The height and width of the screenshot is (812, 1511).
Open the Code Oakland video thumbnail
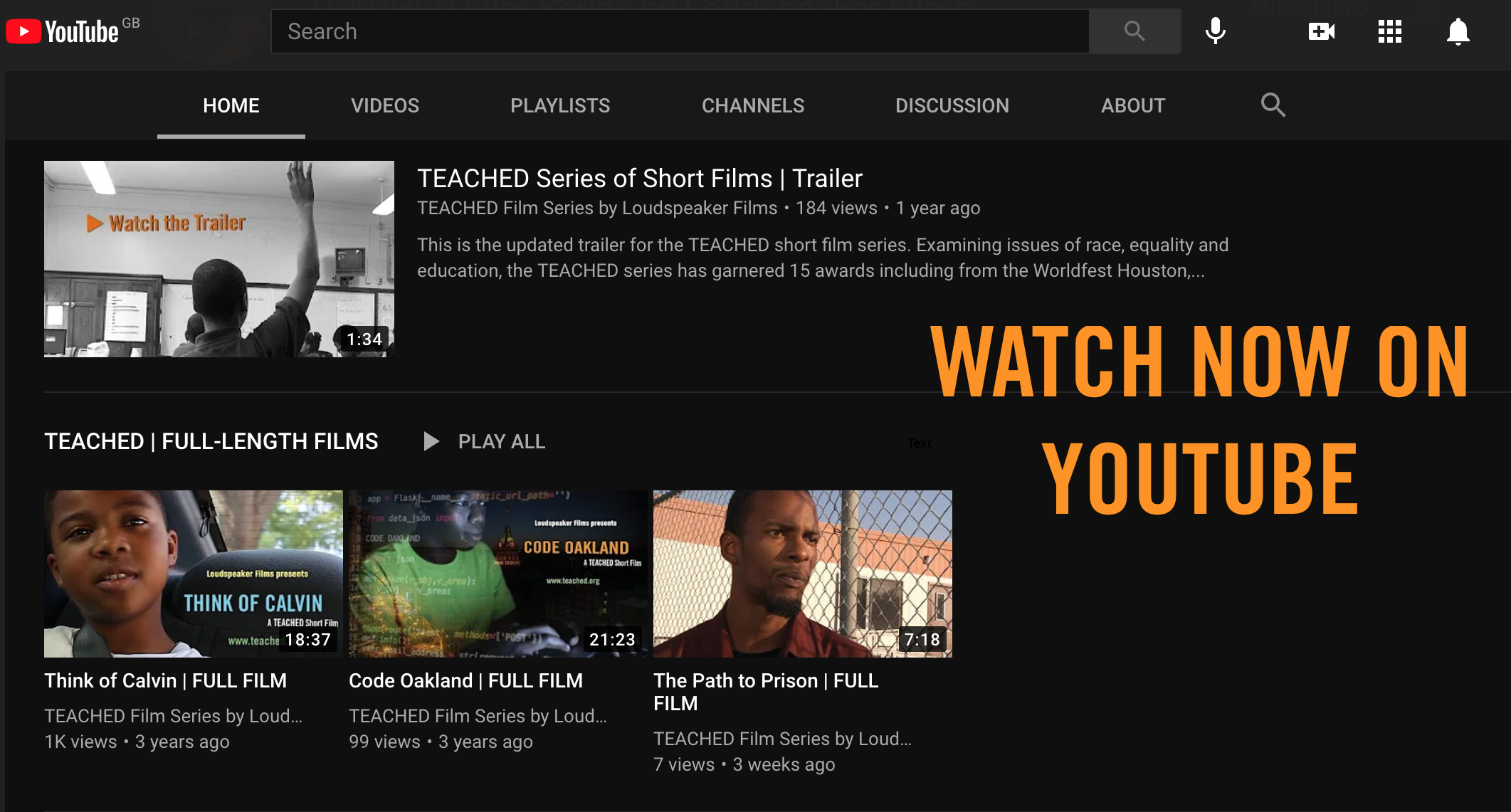tap(498, 574)
